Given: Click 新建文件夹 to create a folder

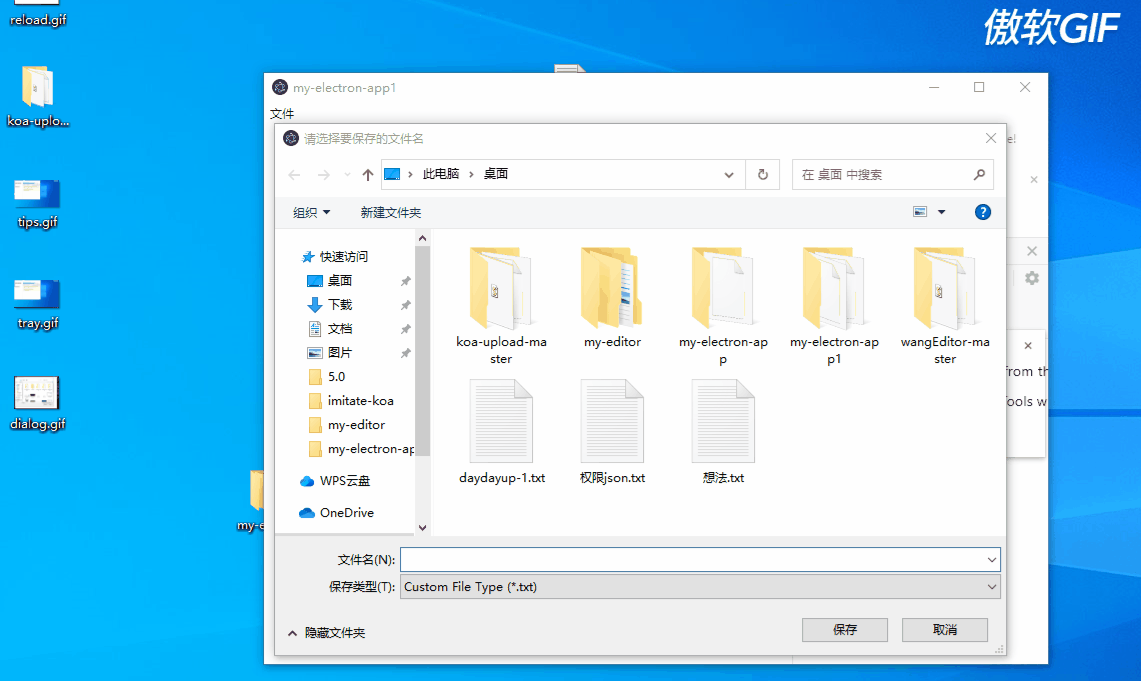Looking at the screenshot, I should pyautogui.click(x=389, y=212).
